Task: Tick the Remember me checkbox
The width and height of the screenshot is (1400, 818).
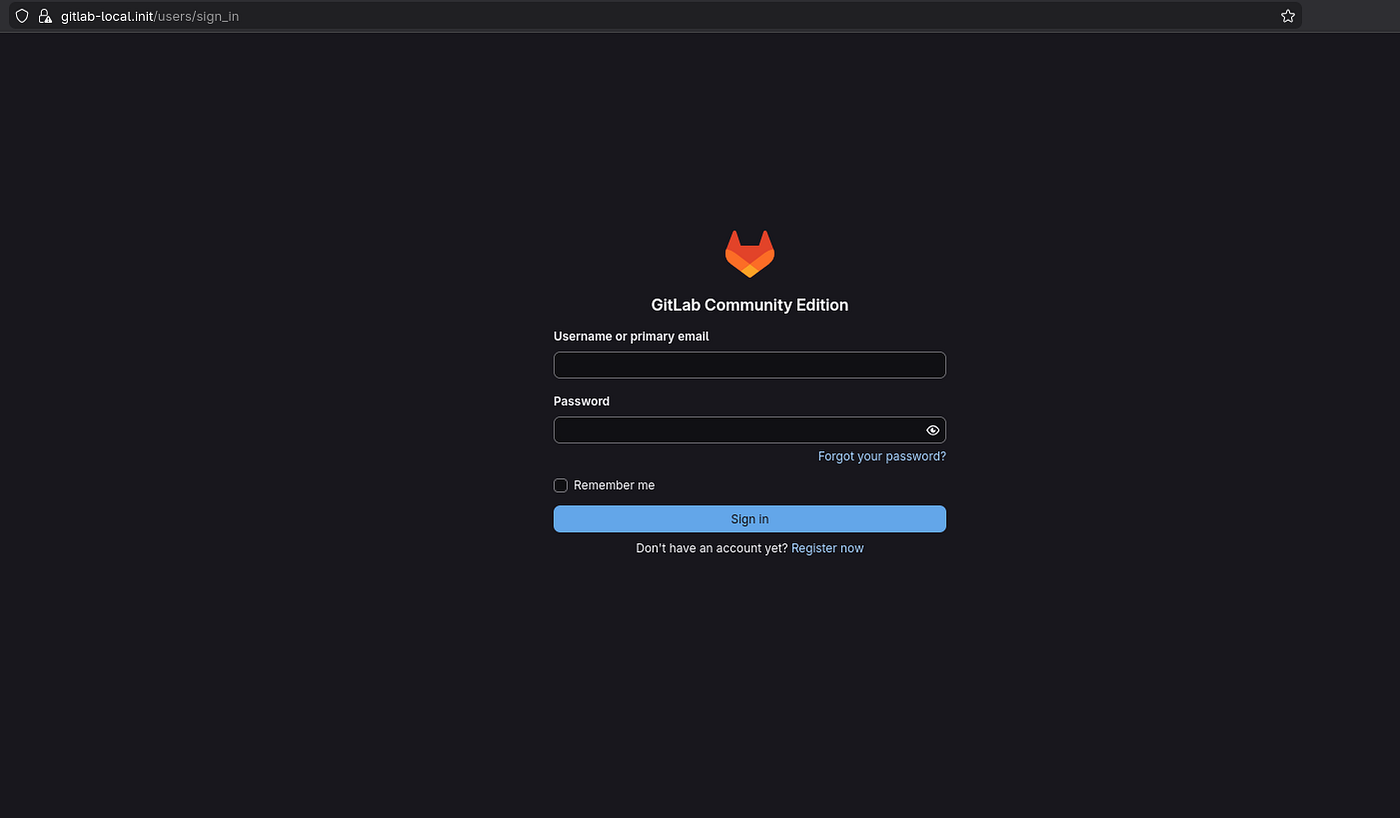Action: [x=561, y=485]
